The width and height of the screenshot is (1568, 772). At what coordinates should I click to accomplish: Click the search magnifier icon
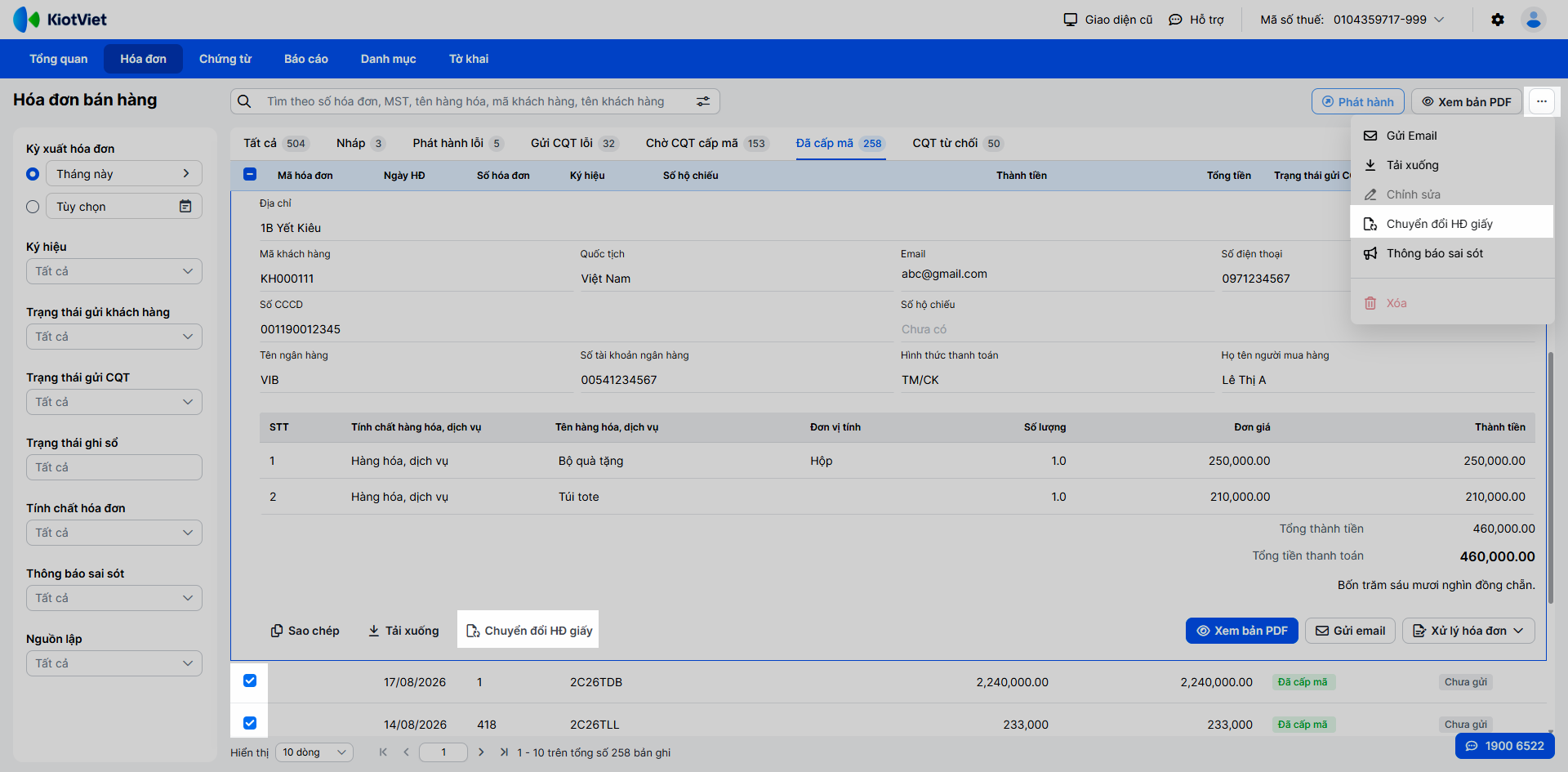coord(244,101)
